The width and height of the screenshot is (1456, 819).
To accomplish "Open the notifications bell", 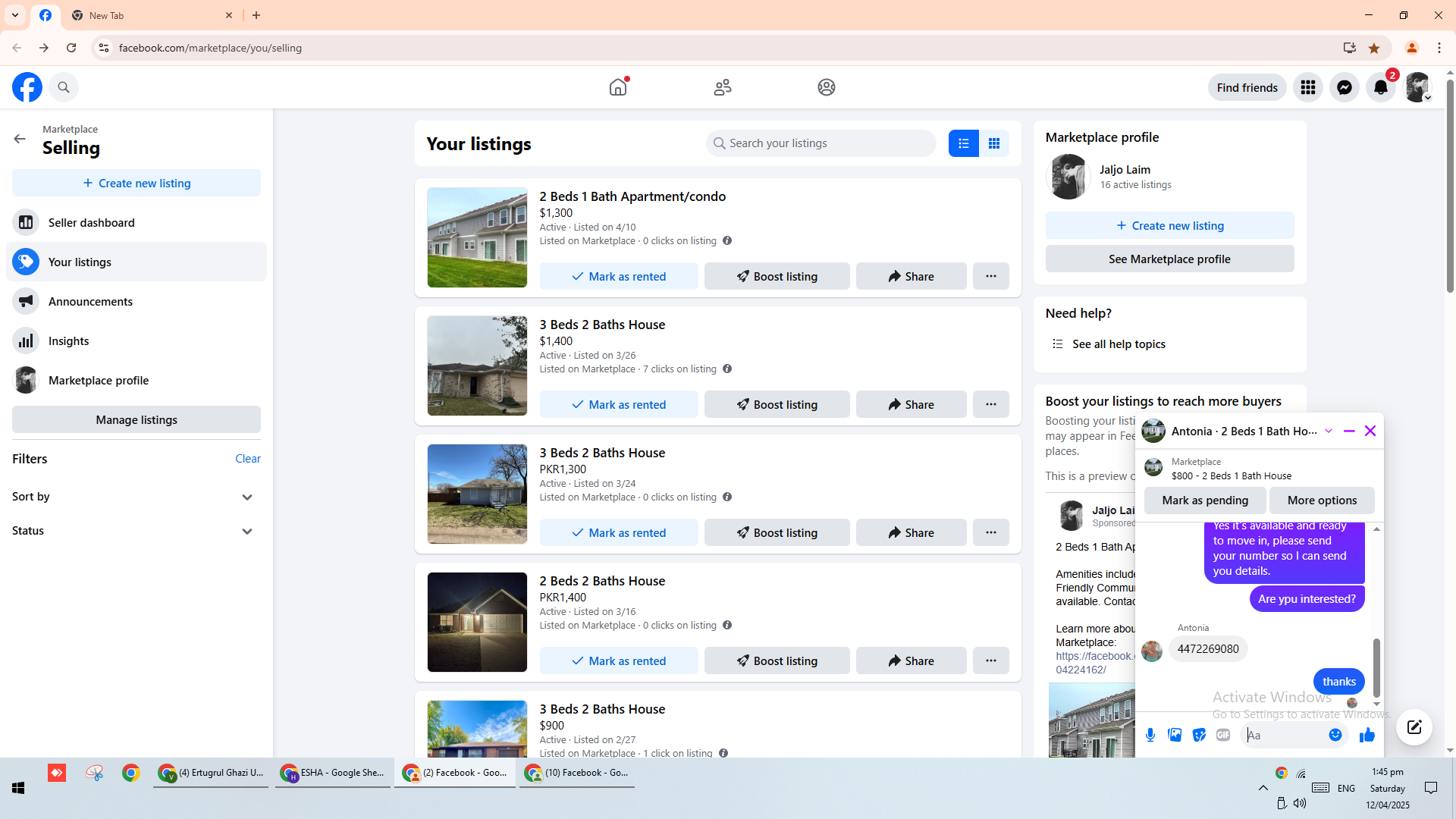I will (x=1381, y=87).
